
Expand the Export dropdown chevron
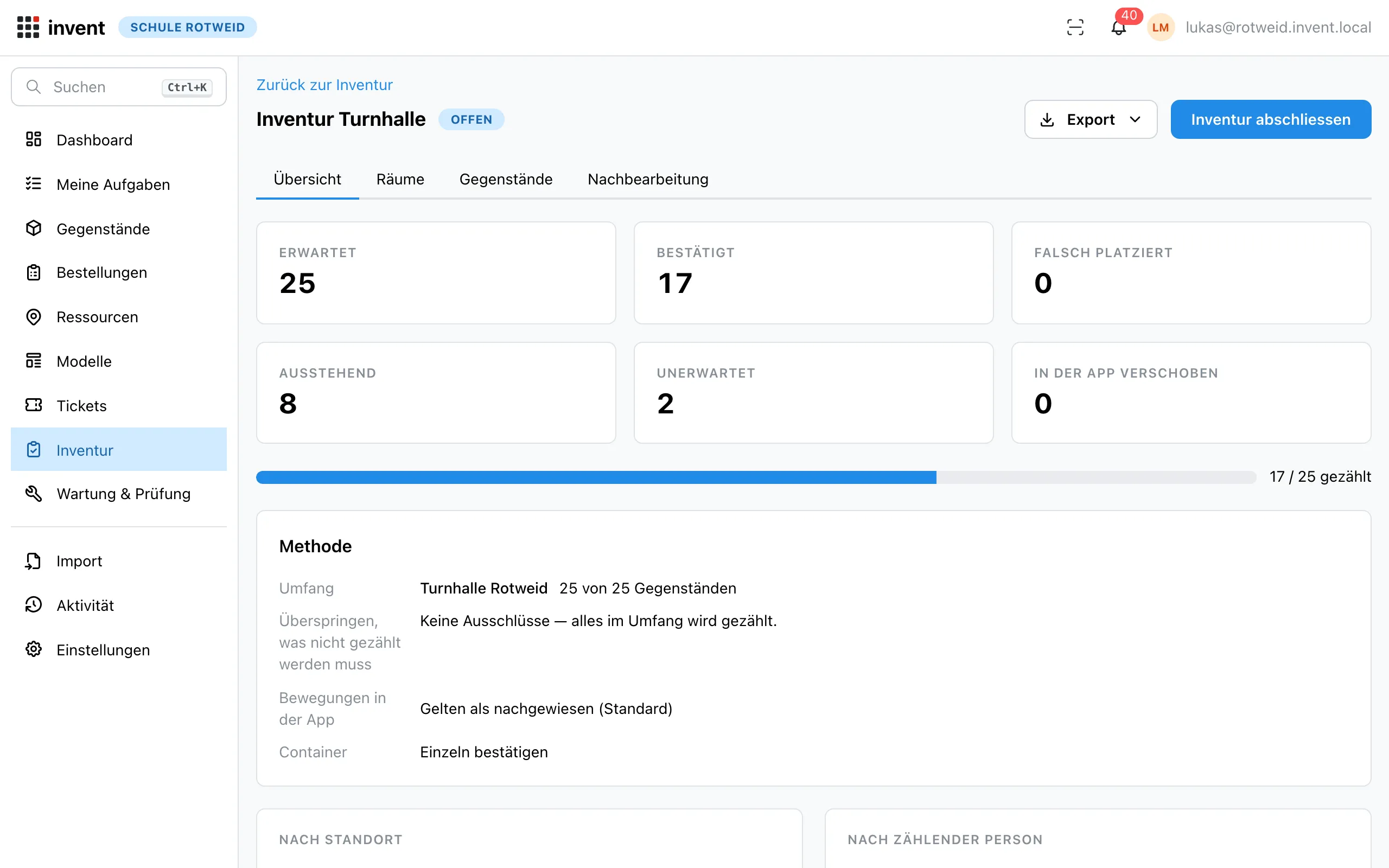tap(1135, 119)
